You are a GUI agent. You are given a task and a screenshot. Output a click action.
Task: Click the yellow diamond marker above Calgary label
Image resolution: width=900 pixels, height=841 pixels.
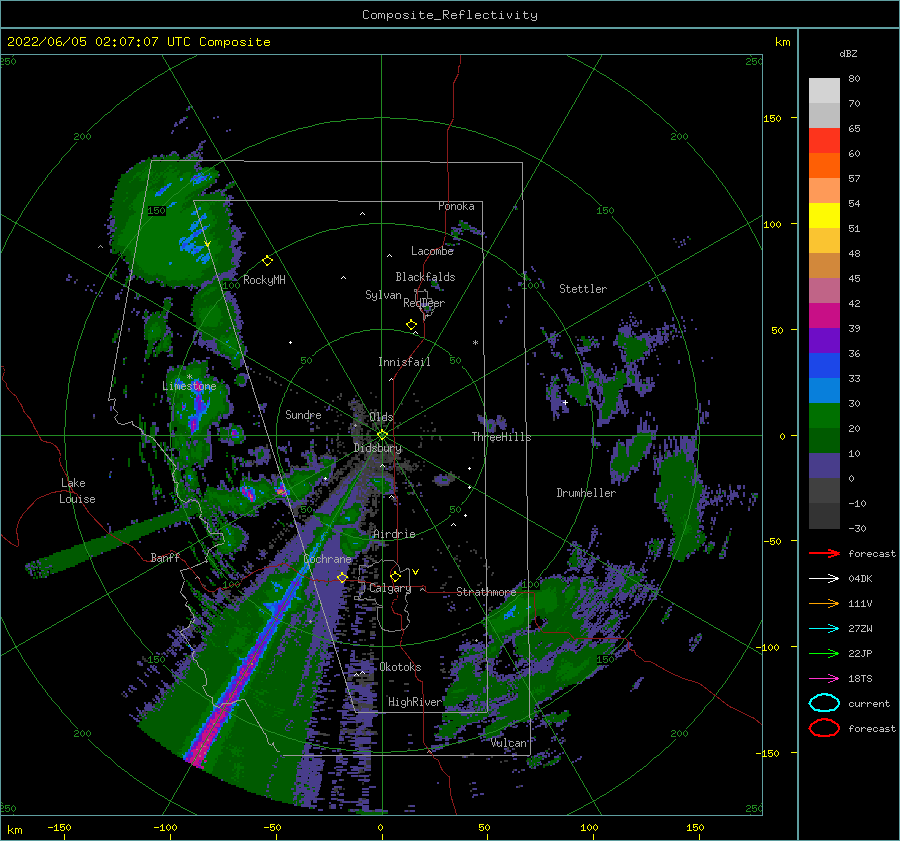[x=395, y=576]
